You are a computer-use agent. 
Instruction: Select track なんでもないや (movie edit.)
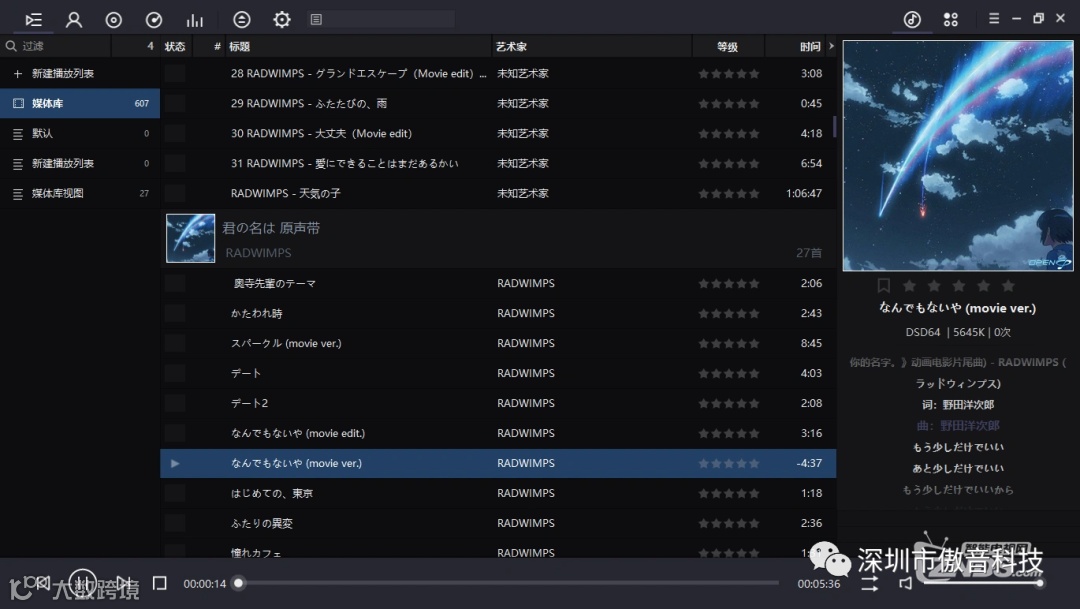pyautogui.click(x=499, y=433)
